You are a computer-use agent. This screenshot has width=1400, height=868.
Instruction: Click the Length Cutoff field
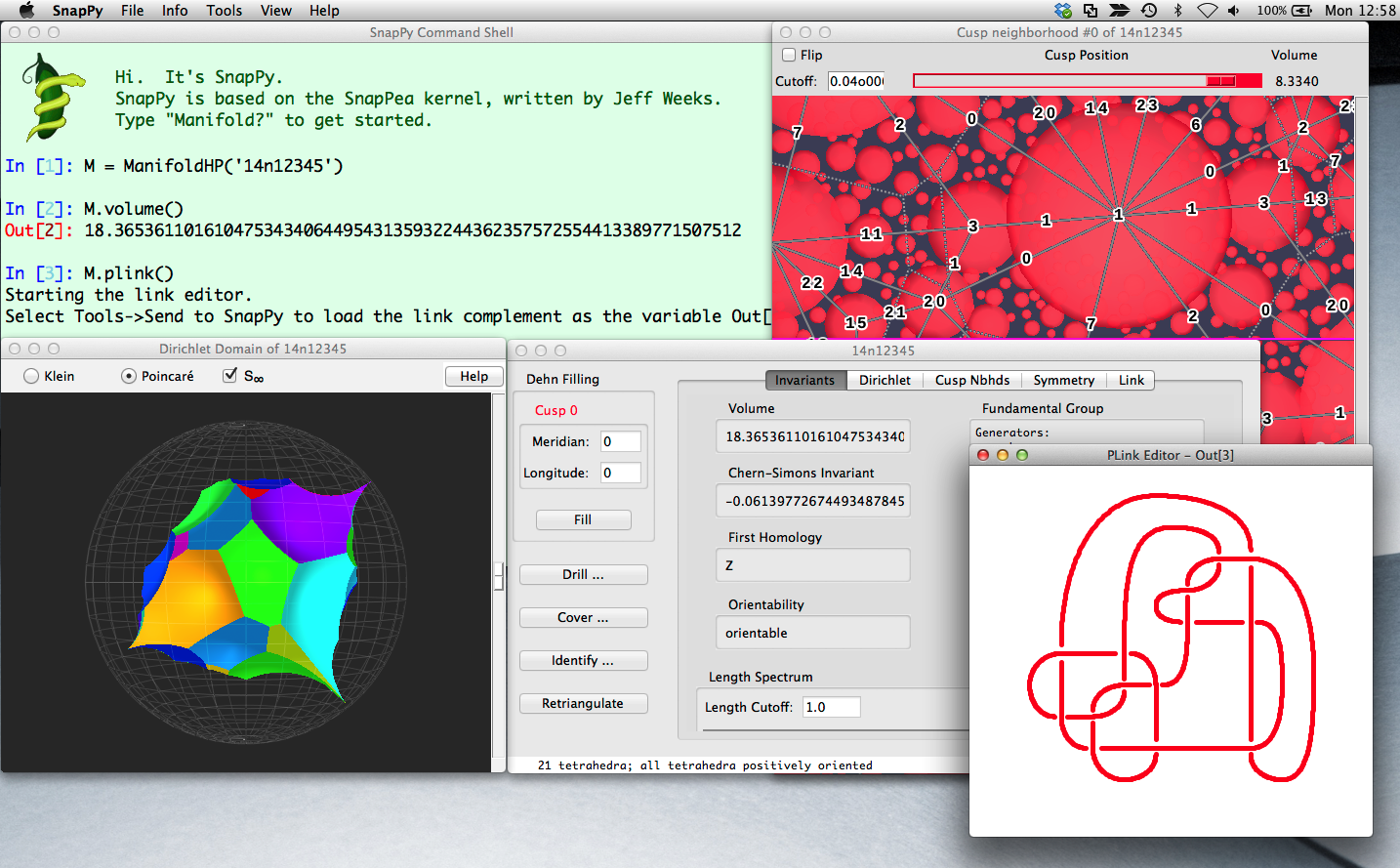pyautogui.click(x=832, y=707)
